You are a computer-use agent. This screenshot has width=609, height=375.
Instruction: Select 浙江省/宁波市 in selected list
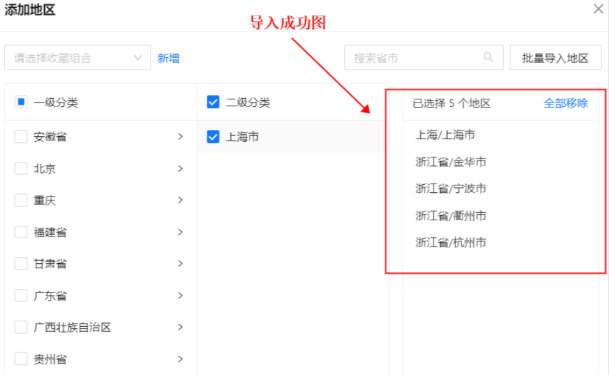[451, 189]
